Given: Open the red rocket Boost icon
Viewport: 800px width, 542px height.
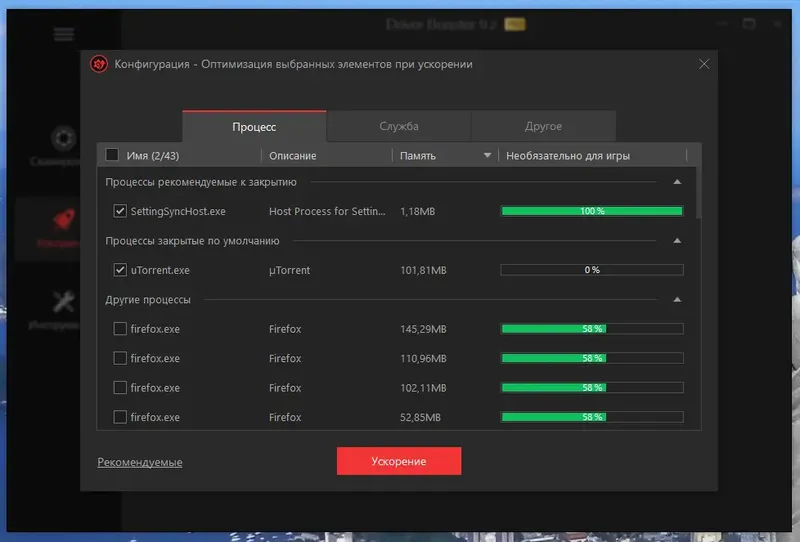Looking at the screenshot, I should coord(64,219).
